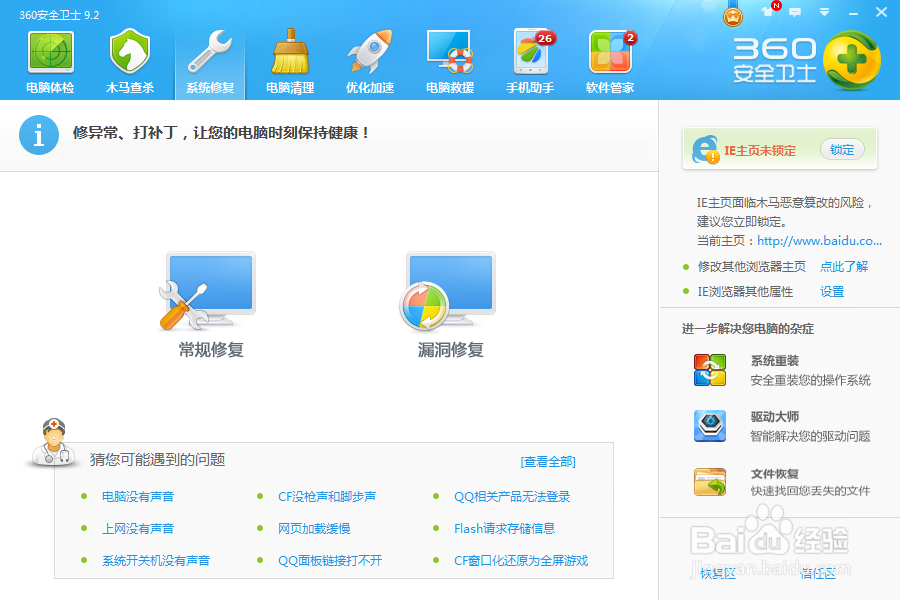Screen dimensions: 900x600
Task: Open Flash请求存储信息 problem link
Action: click(505, 529)
